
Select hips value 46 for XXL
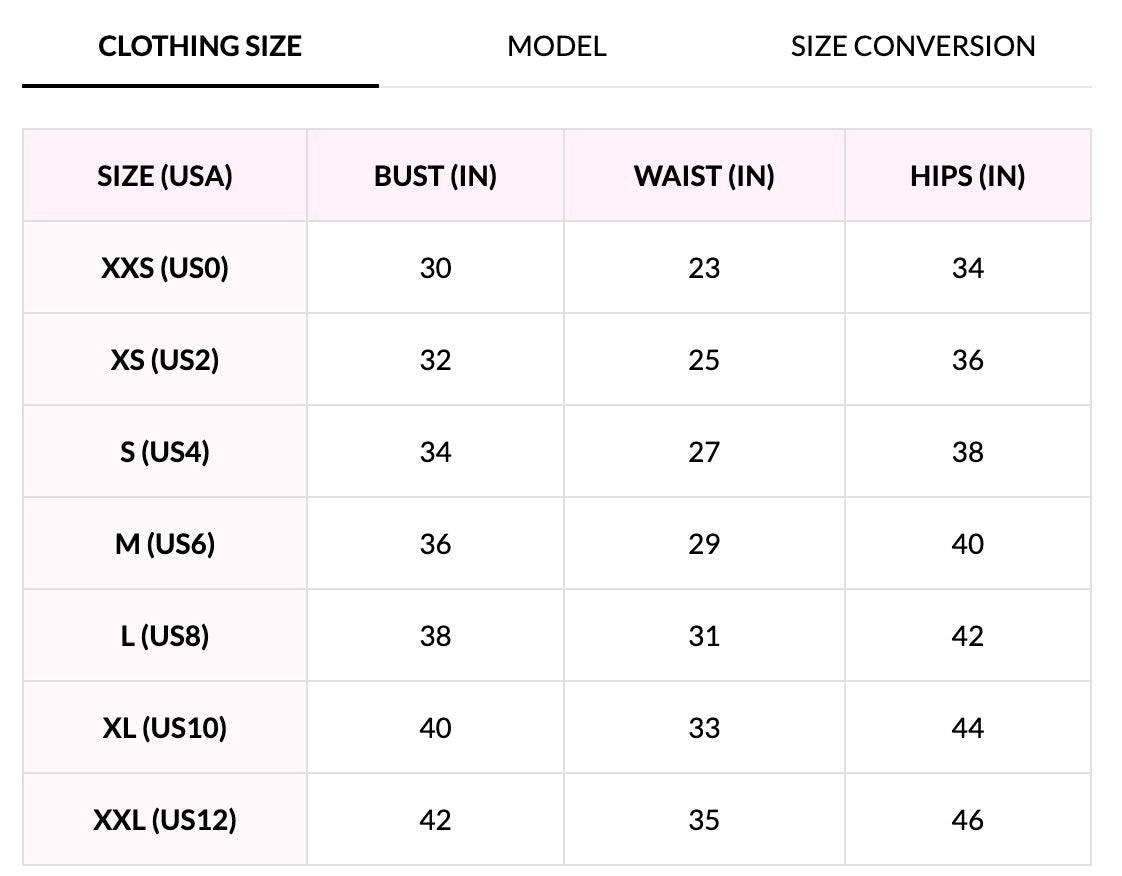coord(967,820)
